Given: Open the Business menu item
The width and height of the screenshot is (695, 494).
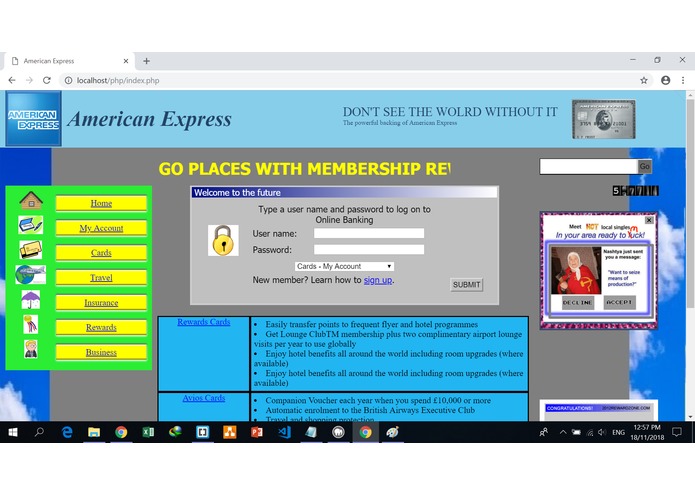Looking at the screenshot, I should tap(101, 352).
